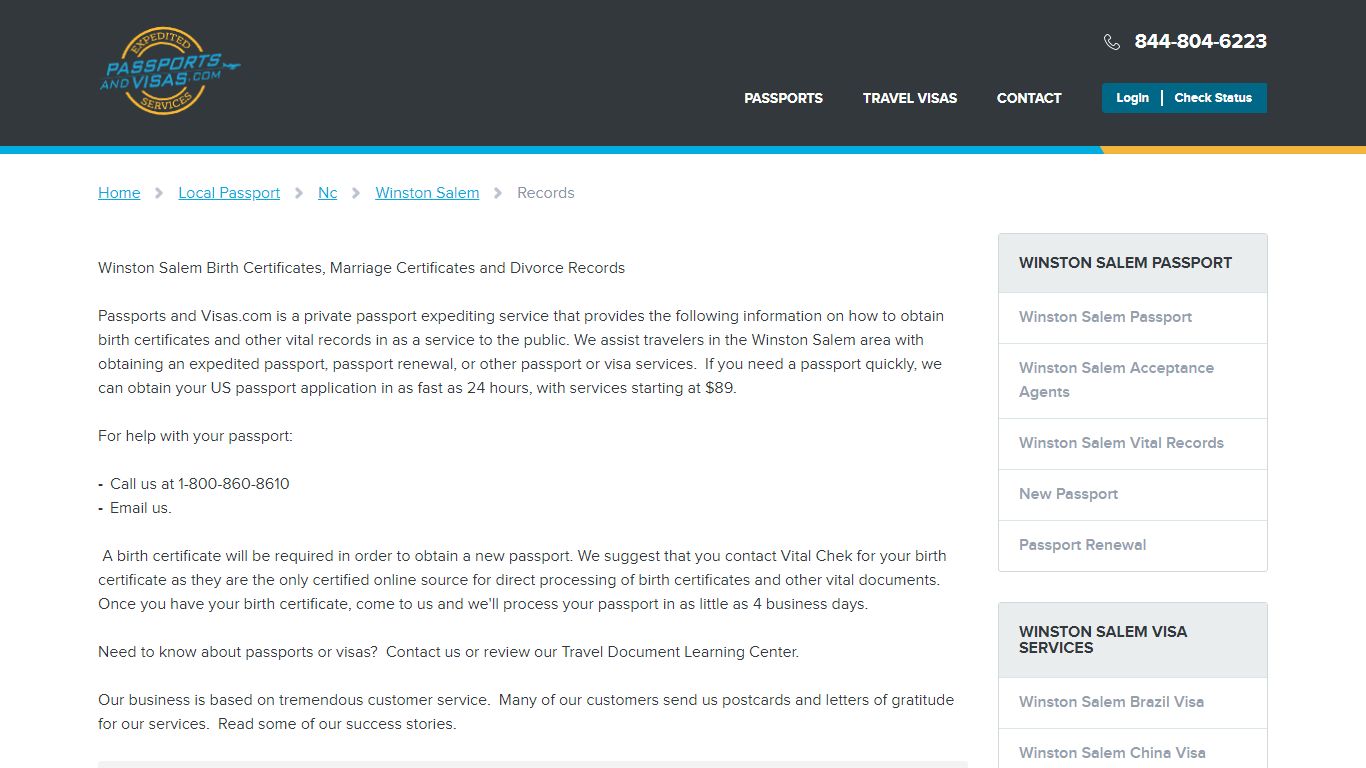Call the 844-804-6223 phone number
Image resolution: width=1366 pixels, height=768 pixels.
coord(1200,41)
